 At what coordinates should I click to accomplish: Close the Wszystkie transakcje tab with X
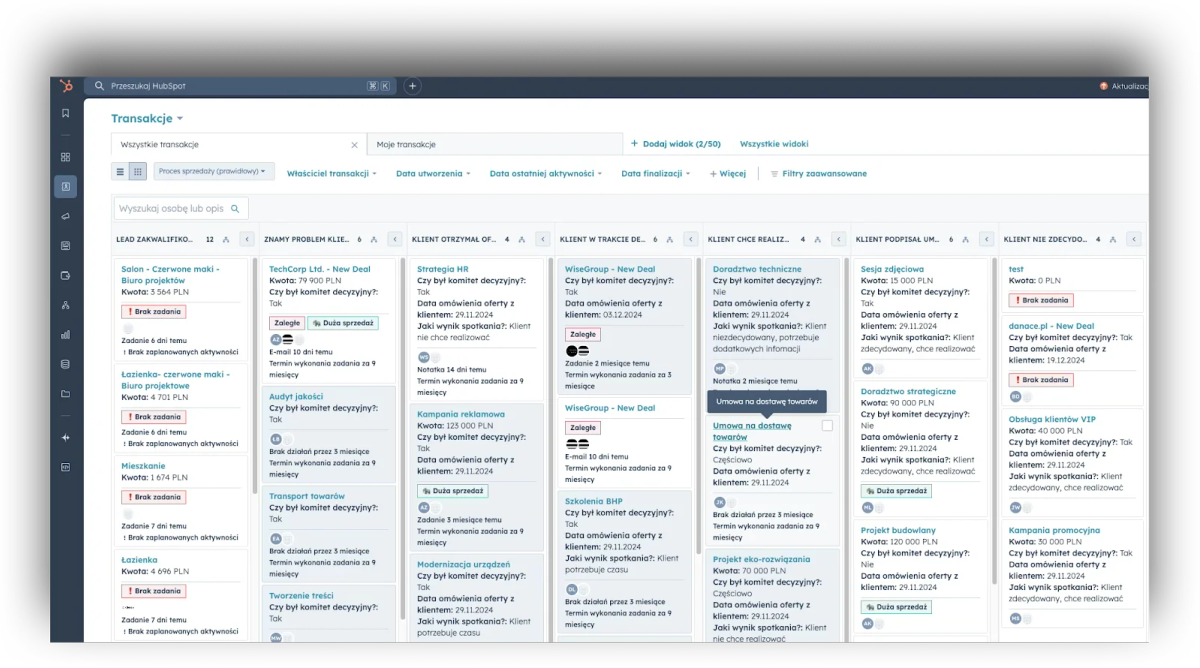354,145
